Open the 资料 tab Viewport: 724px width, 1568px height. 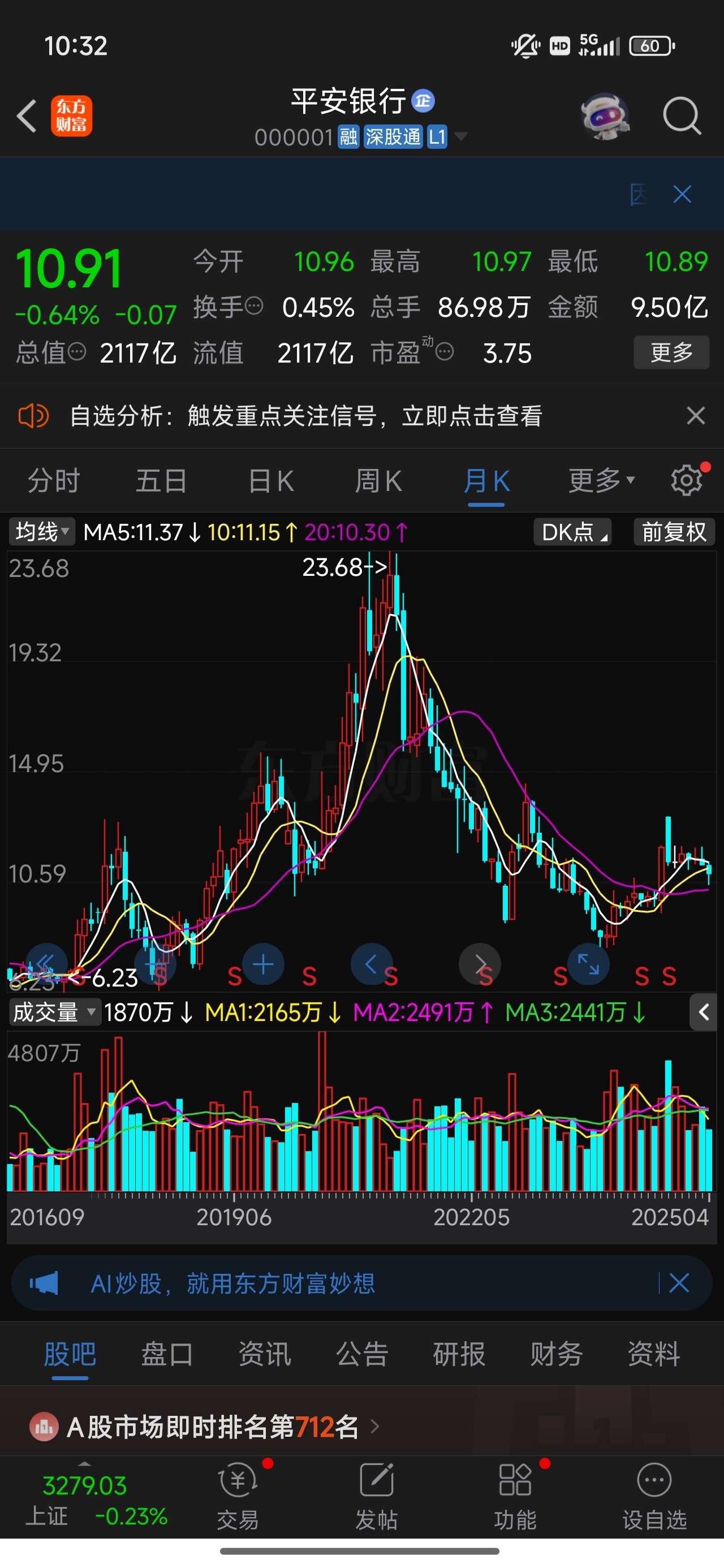(x=654, y=1354)
